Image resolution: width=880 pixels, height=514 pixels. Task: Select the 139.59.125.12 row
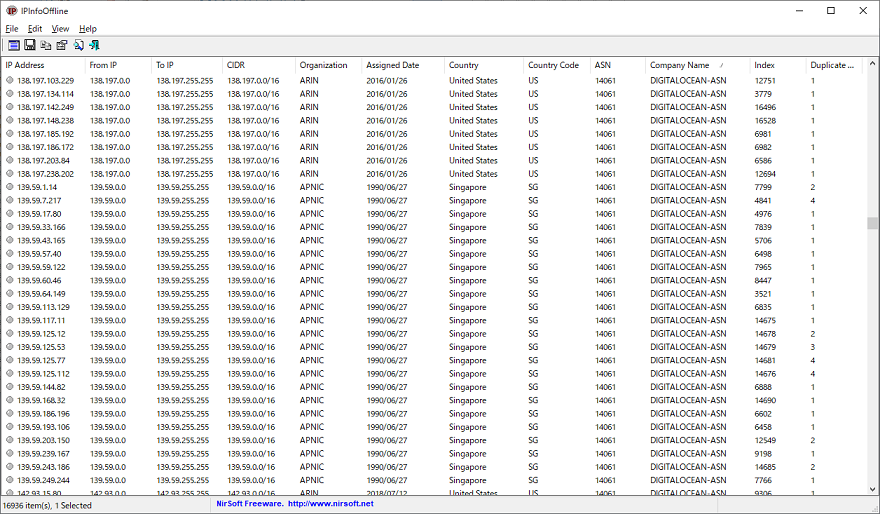(432, 334)
